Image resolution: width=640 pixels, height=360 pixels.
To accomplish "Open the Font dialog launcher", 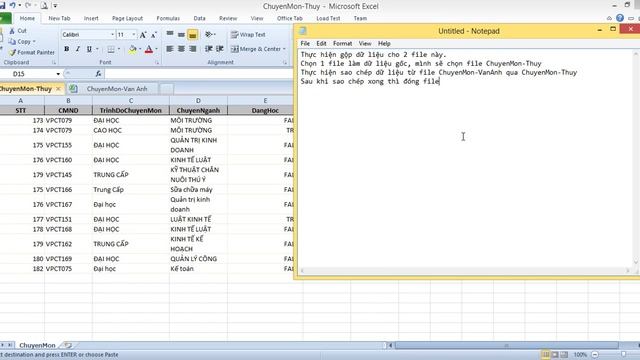I will click(x=157, y=62).
